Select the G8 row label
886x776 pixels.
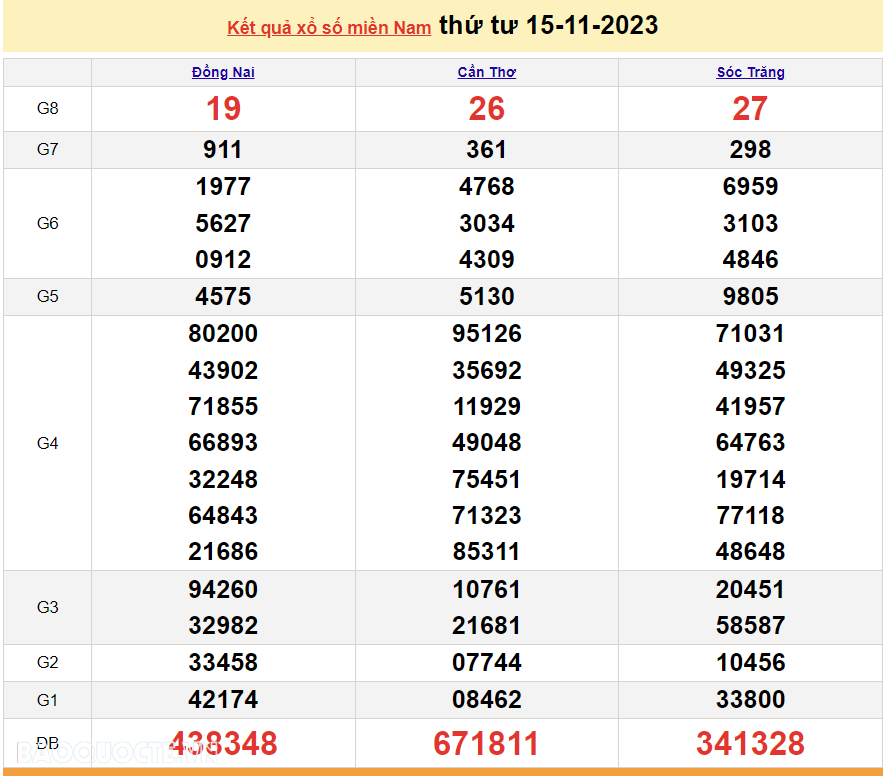click(47, 109)
